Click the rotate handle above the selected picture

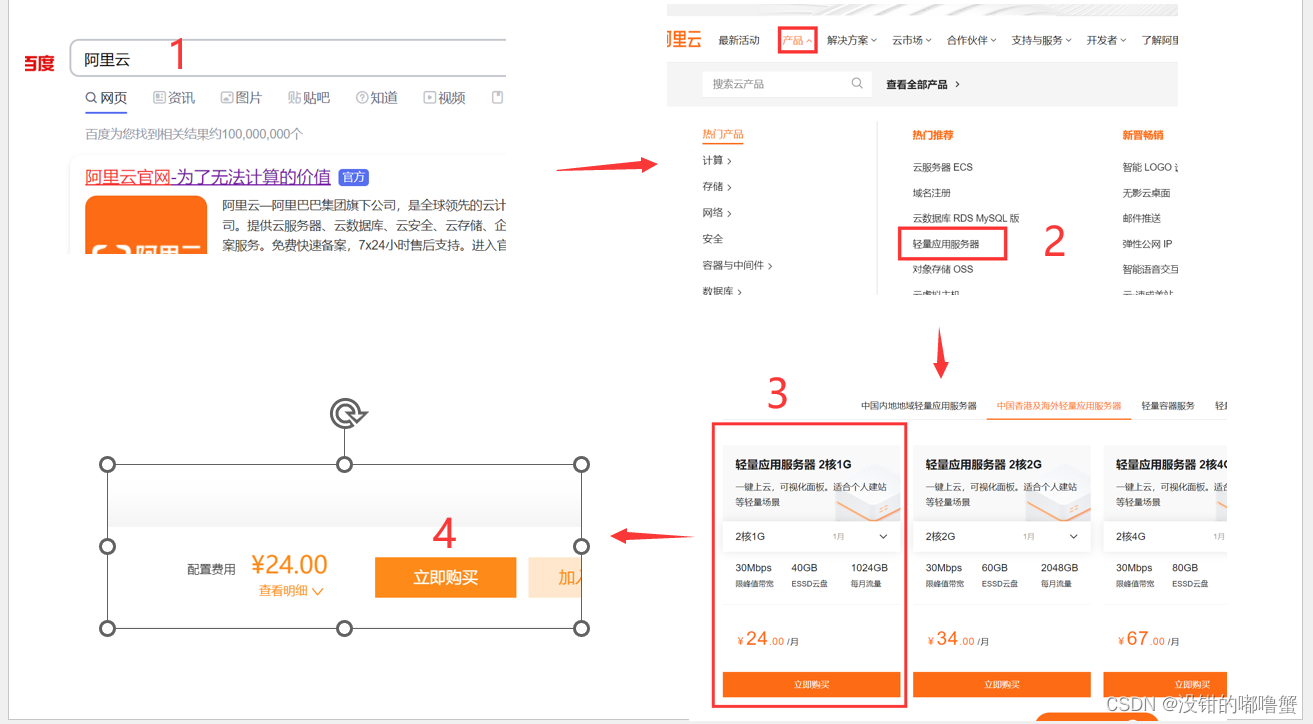(x=345, y=413)
